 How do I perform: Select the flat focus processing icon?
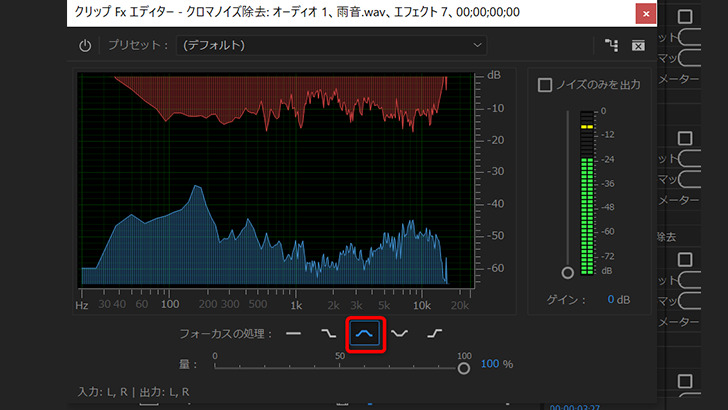tap(293, 333)
